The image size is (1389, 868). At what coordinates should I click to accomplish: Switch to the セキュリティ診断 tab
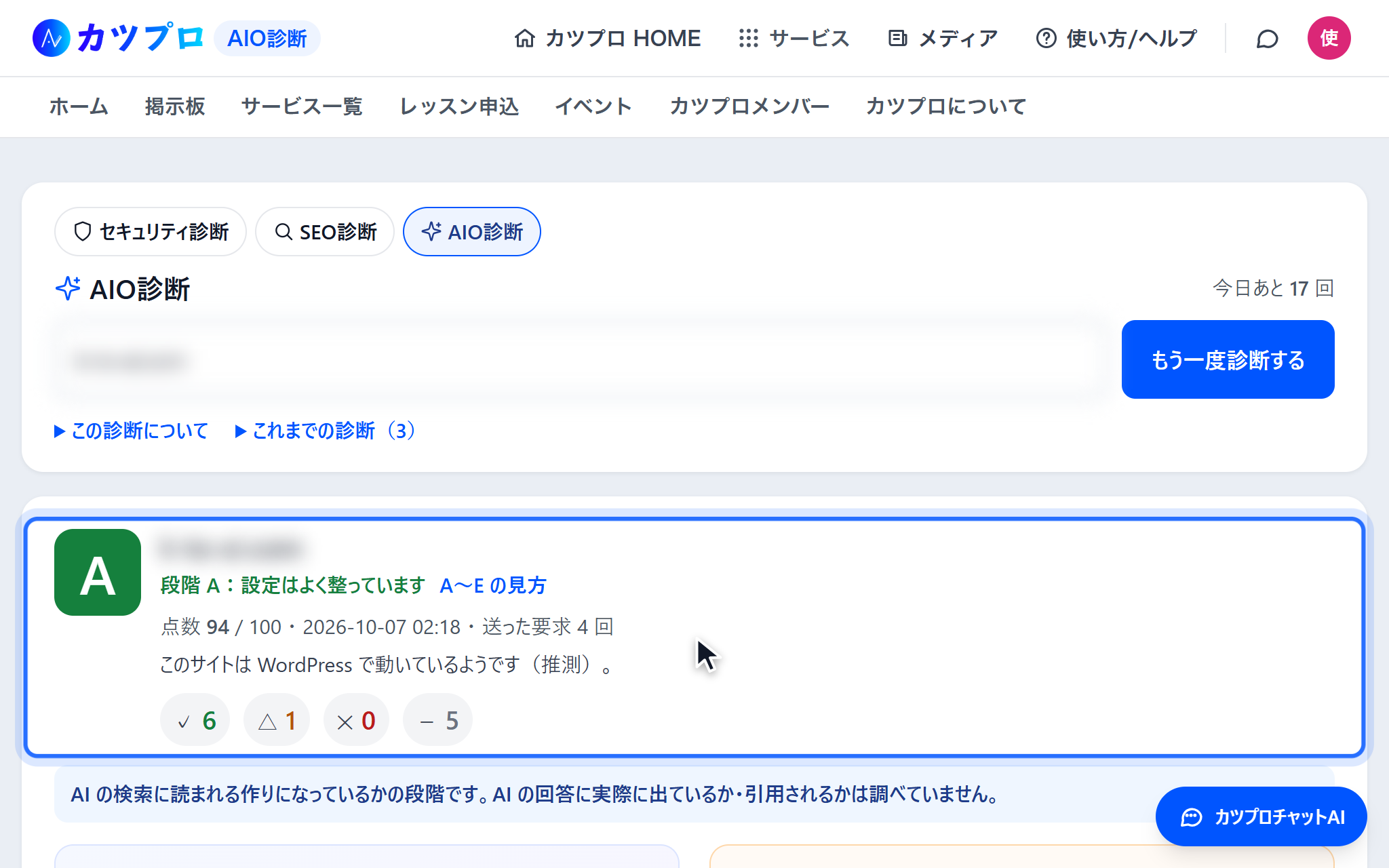(151, 232)
